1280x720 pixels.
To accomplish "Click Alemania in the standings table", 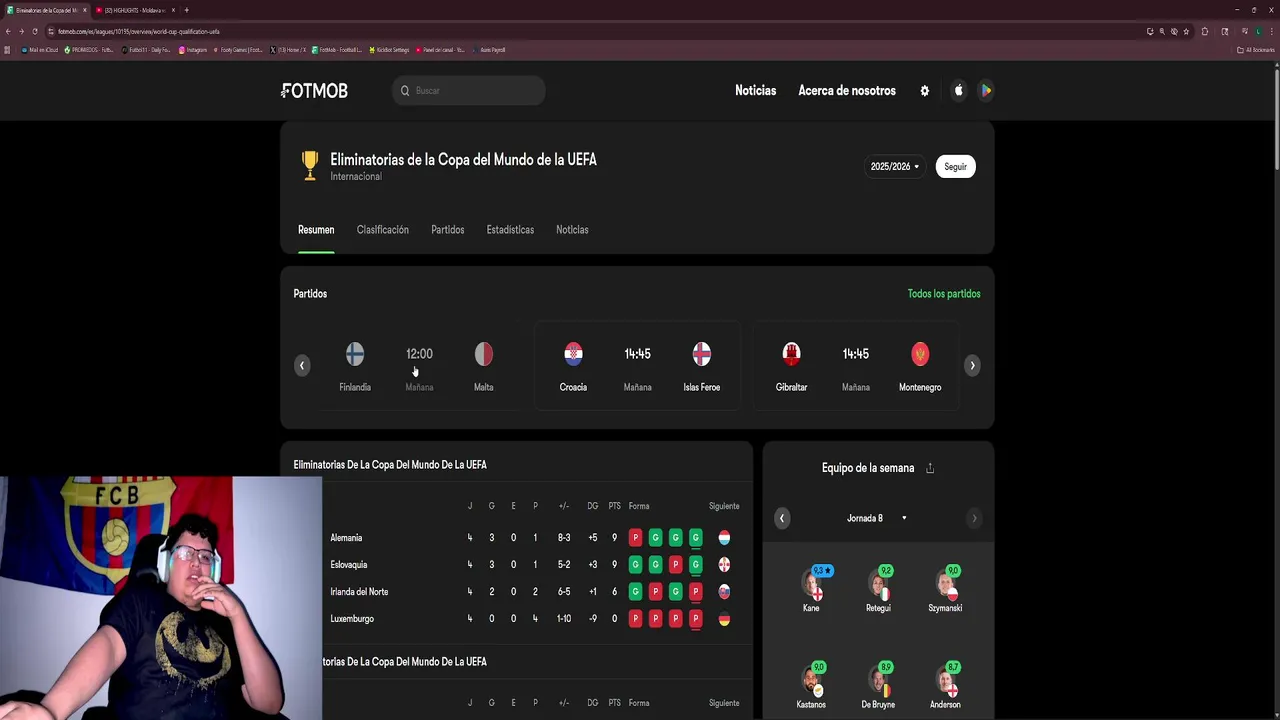I will point(346,538).
